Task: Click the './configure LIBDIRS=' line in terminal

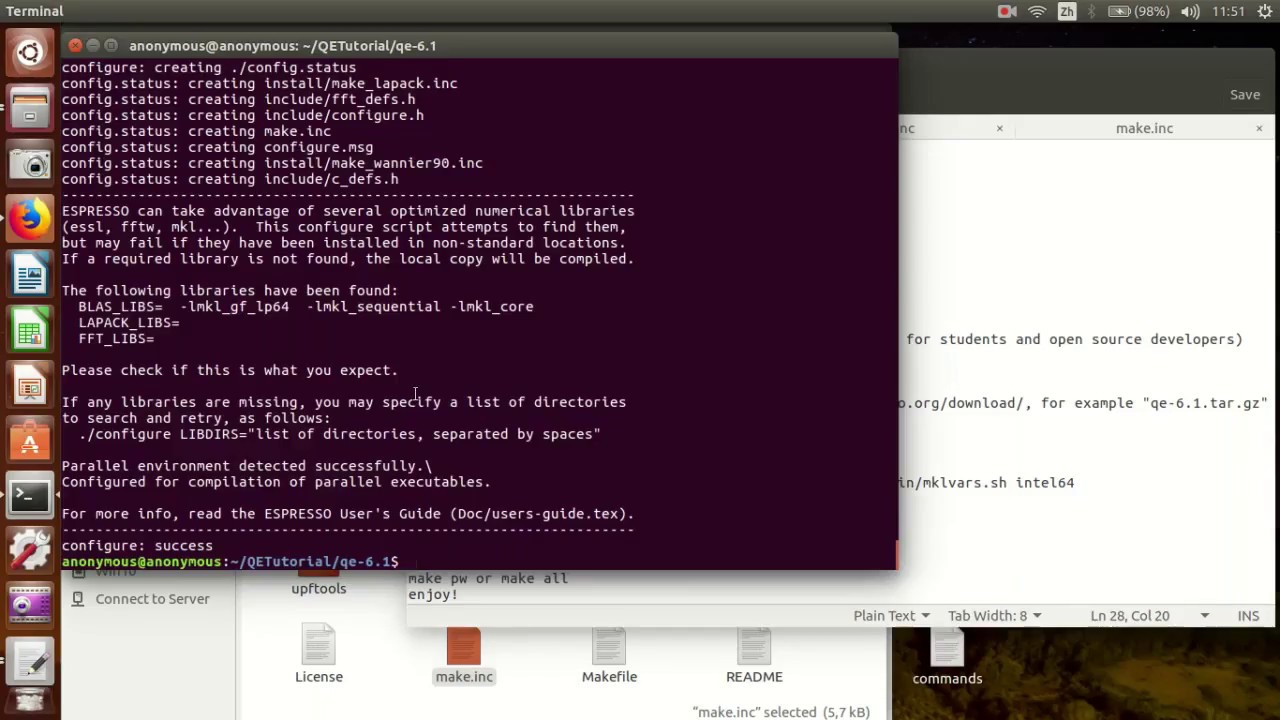Action: coord(339,434)
